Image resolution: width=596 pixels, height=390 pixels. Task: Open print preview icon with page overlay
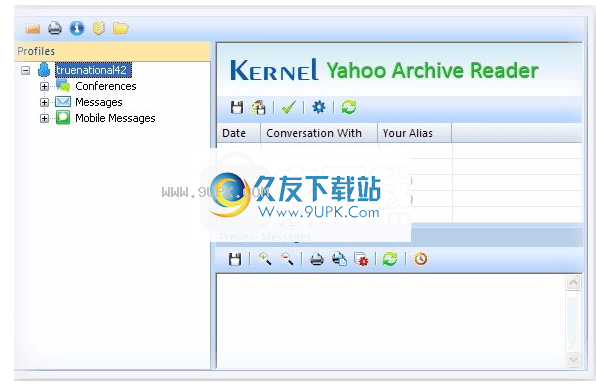point(339,259)
